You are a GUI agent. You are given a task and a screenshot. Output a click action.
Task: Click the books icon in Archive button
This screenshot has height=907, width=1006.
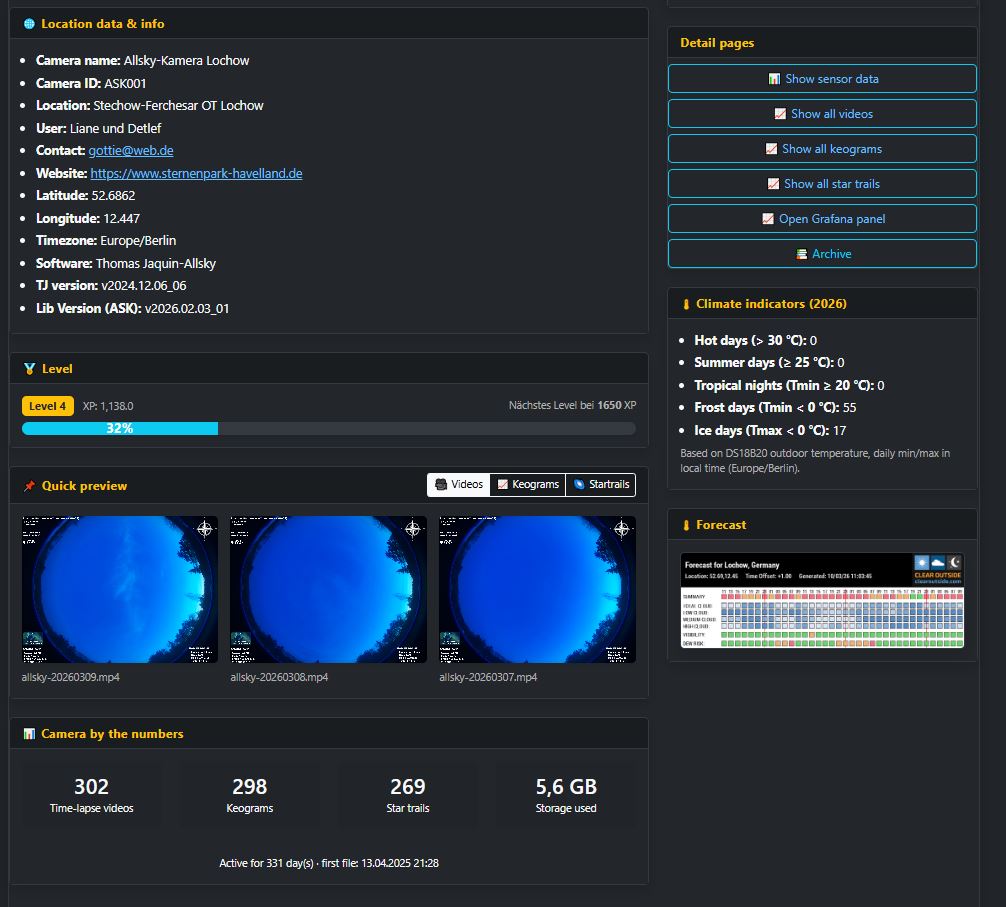[801, 254]
